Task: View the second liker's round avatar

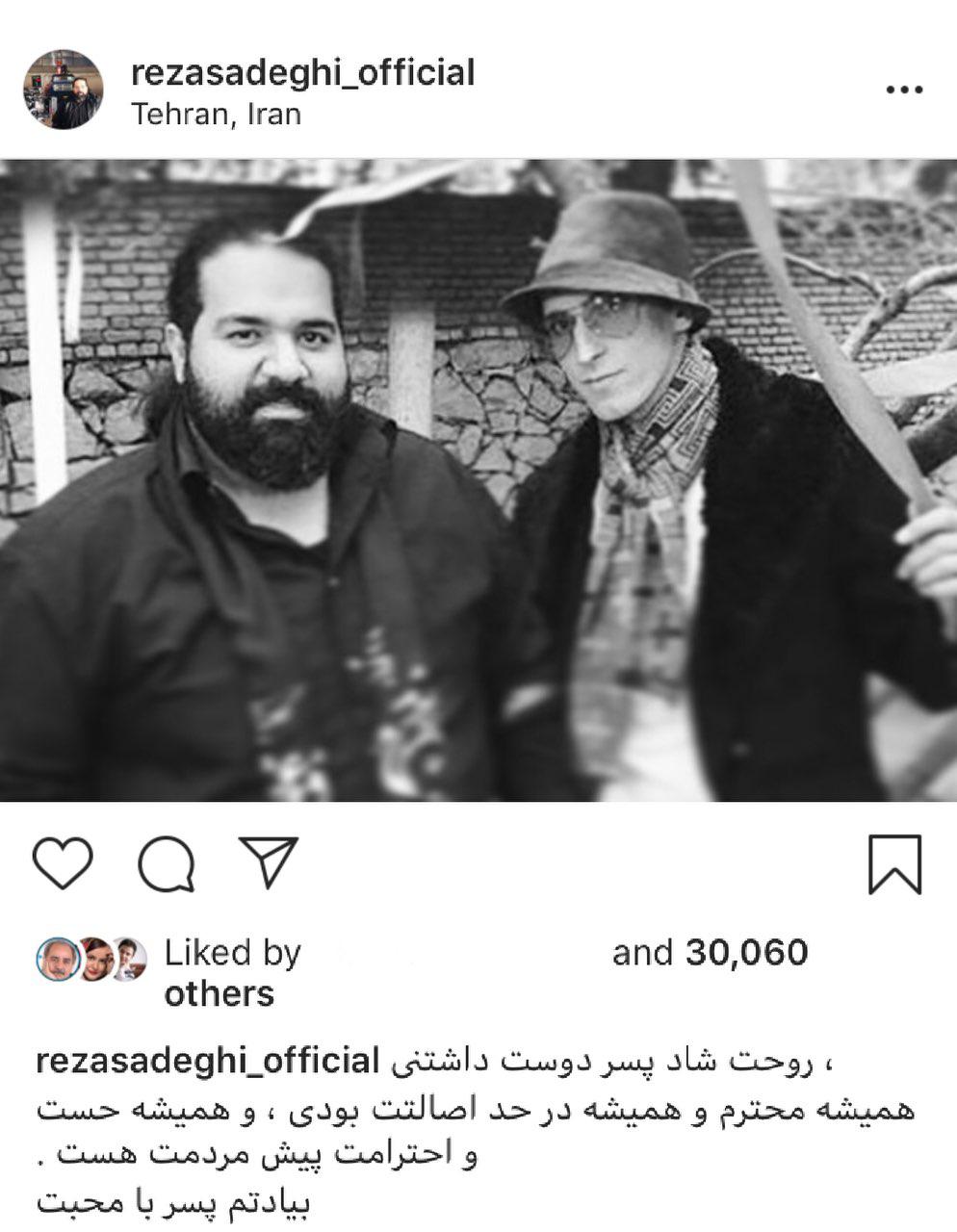Action: [x=95, y=959]
